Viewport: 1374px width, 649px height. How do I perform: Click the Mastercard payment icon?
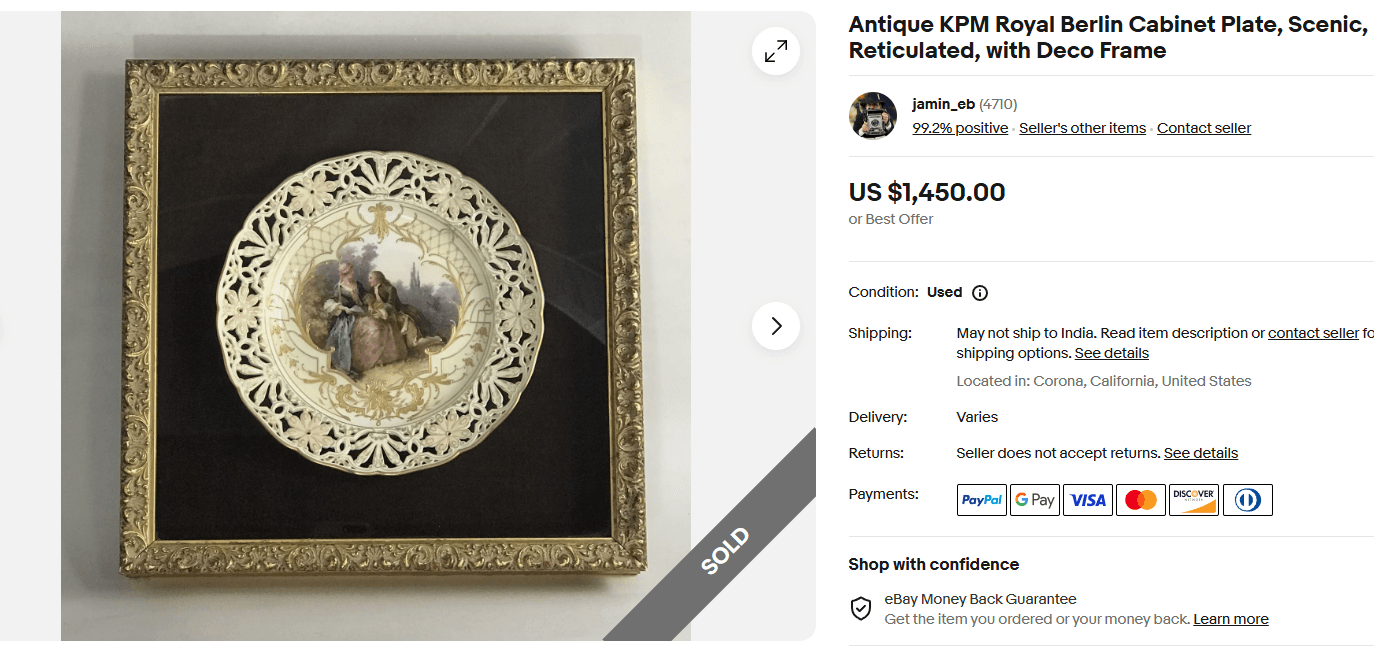[1140, 499]
